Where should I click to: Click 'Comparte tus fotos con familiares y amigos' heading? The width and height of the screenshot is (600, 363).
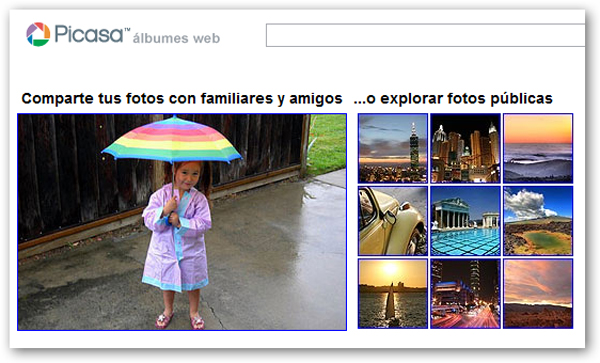coord(182,99)
